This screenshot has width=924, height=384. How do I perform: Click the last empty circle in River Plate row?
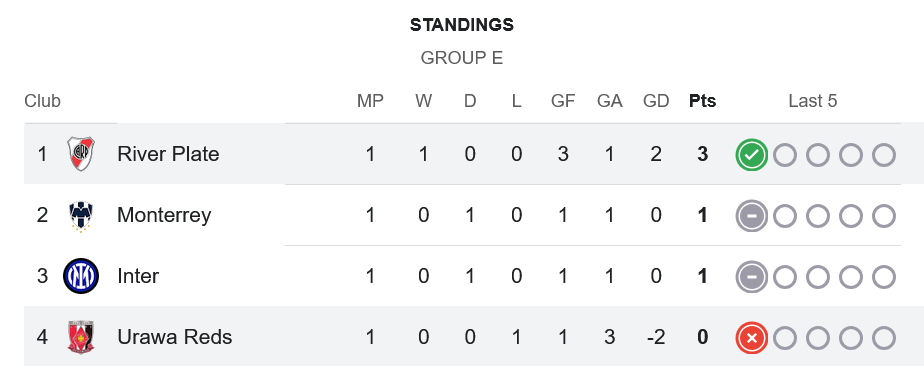coord(884,155)
